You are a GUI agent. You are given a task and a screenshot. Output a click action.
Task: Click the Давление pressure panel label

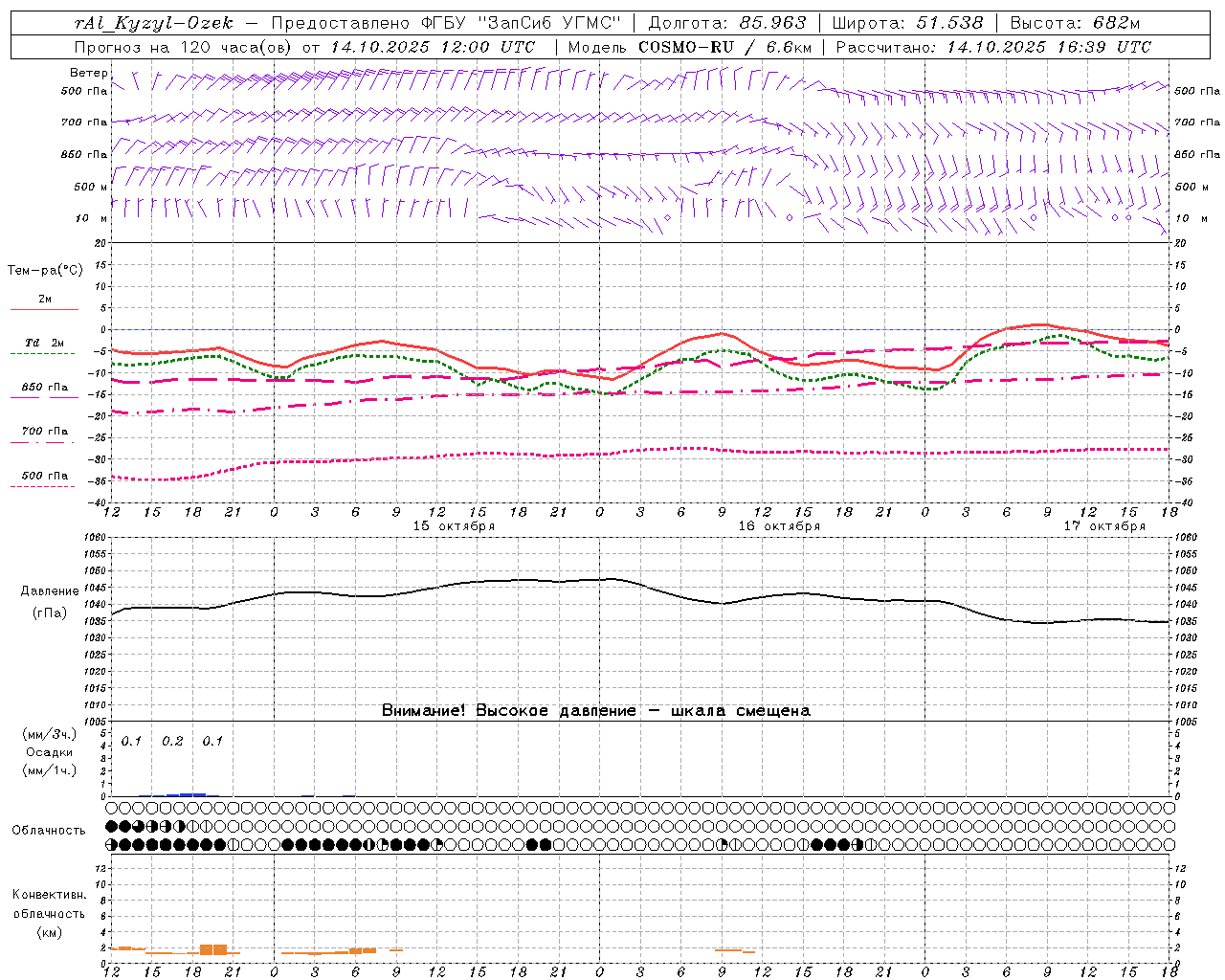coord(50,591)
